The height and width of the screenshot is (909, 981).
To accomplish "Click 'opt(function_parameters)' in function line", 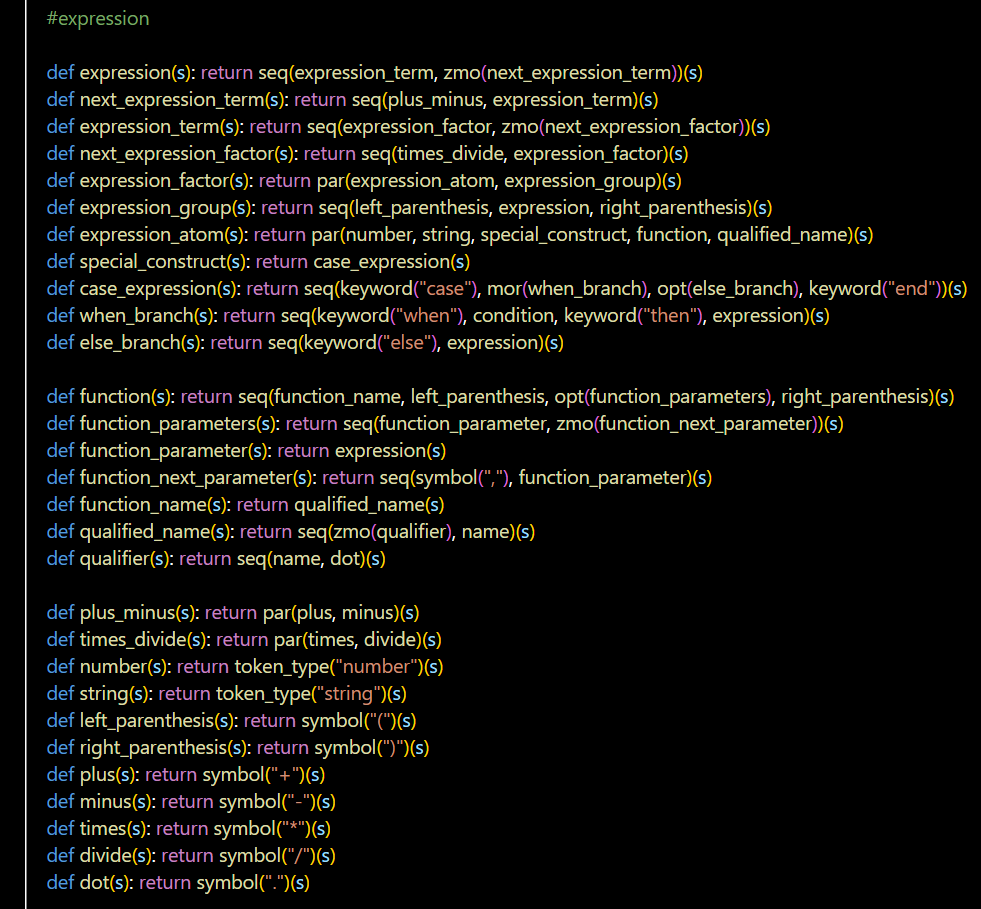I will (x=663, y=396).
